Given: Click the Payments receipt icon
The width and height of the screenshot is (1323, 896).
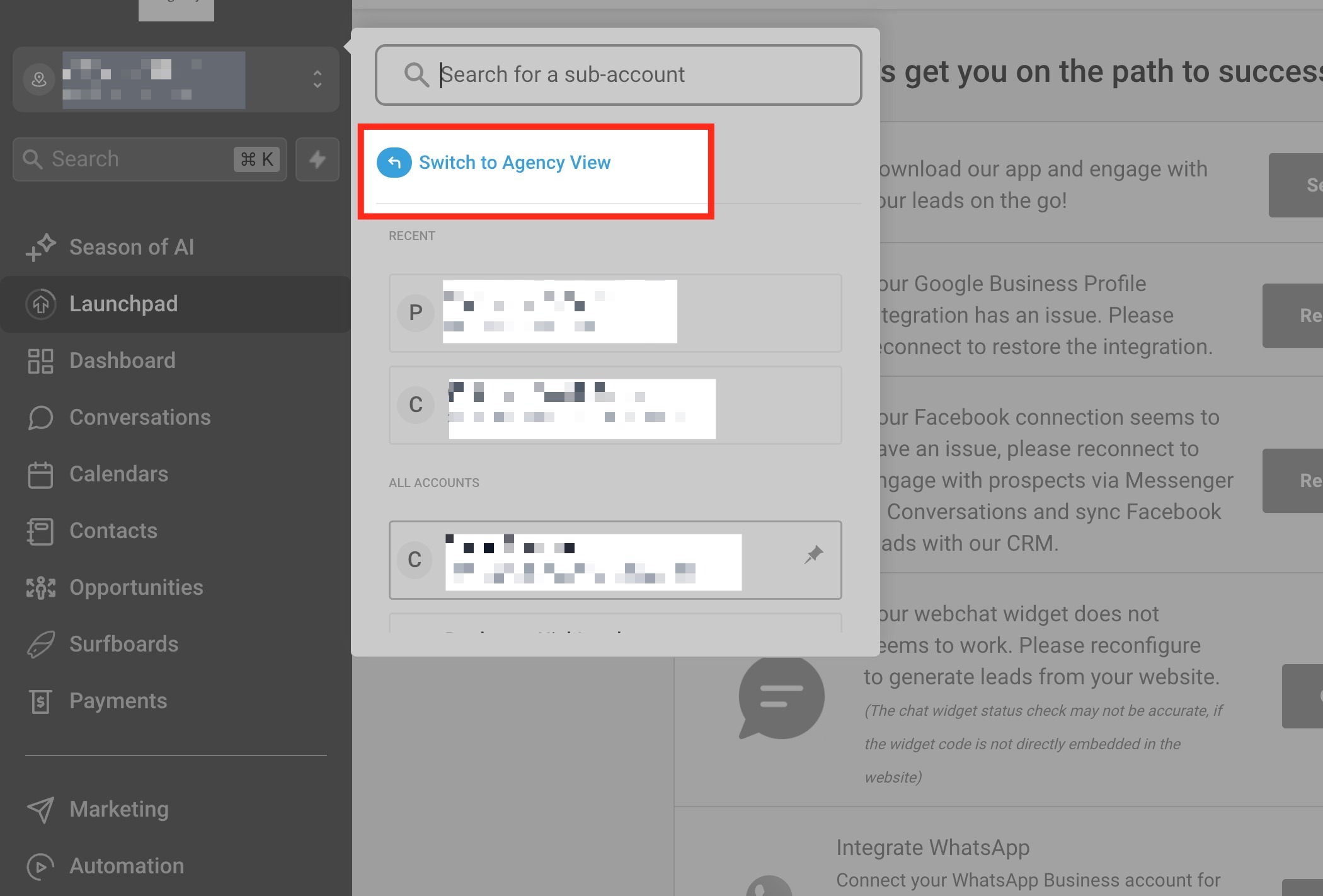Looking at the screenshot, I should coord(40,701).
